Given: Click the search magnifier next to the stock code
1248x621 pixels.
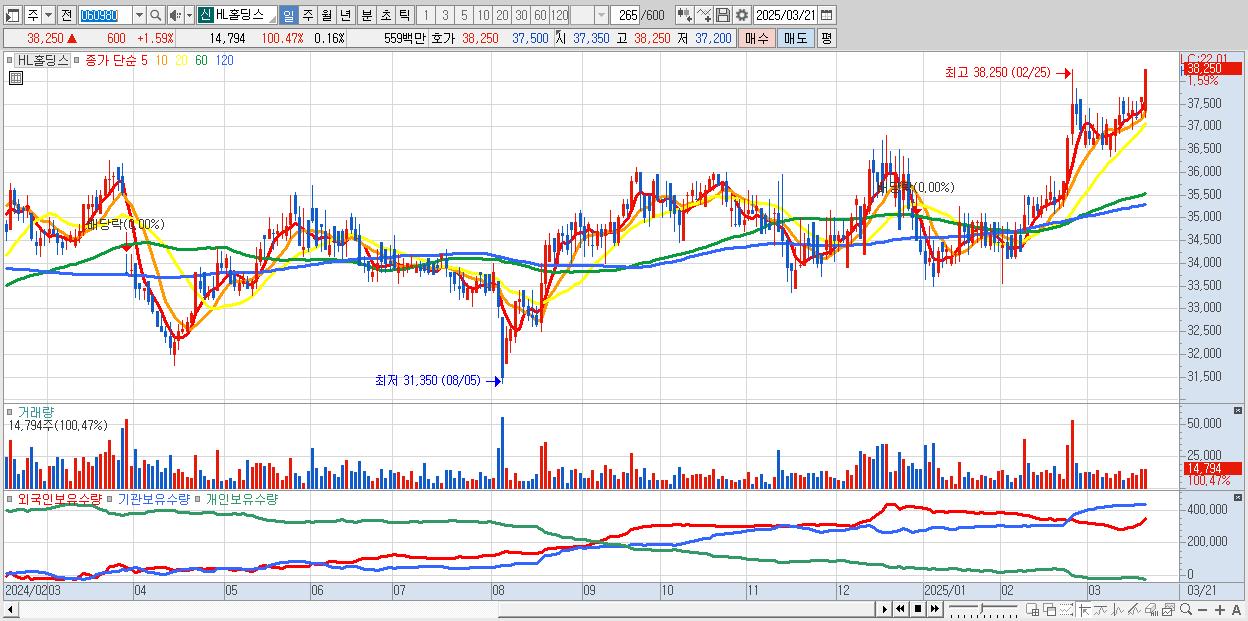Looking at the screenshot, I should click(x=155, y=15).
